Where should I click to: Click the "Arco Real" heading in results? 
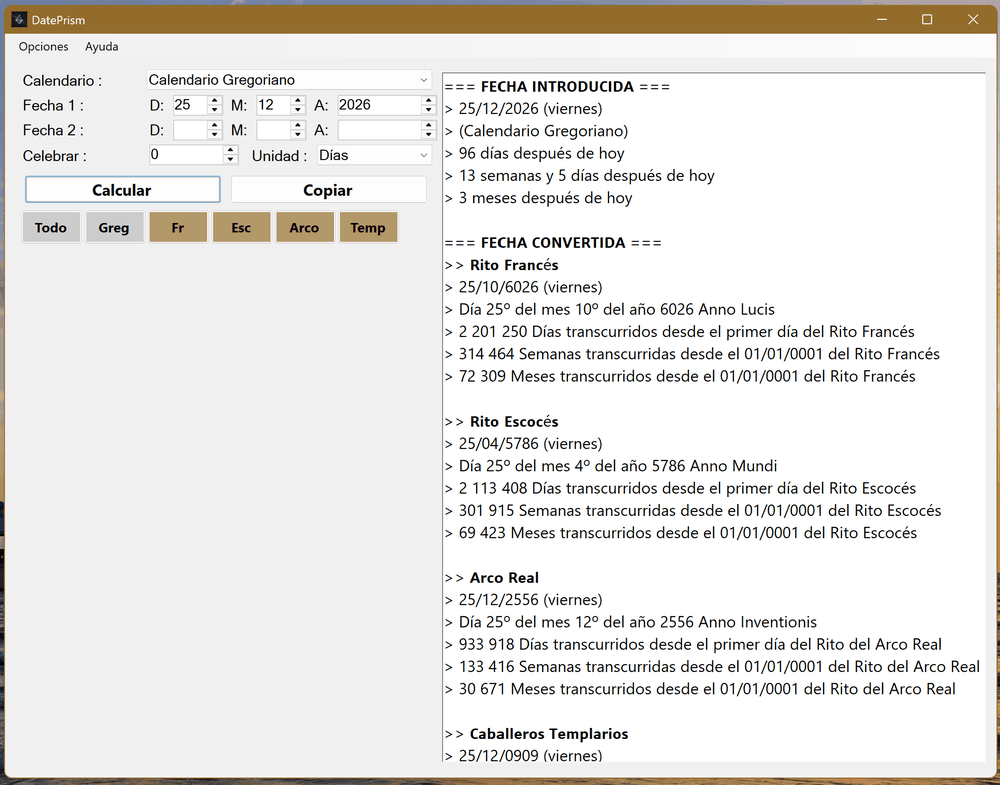(x=504, y=578)
